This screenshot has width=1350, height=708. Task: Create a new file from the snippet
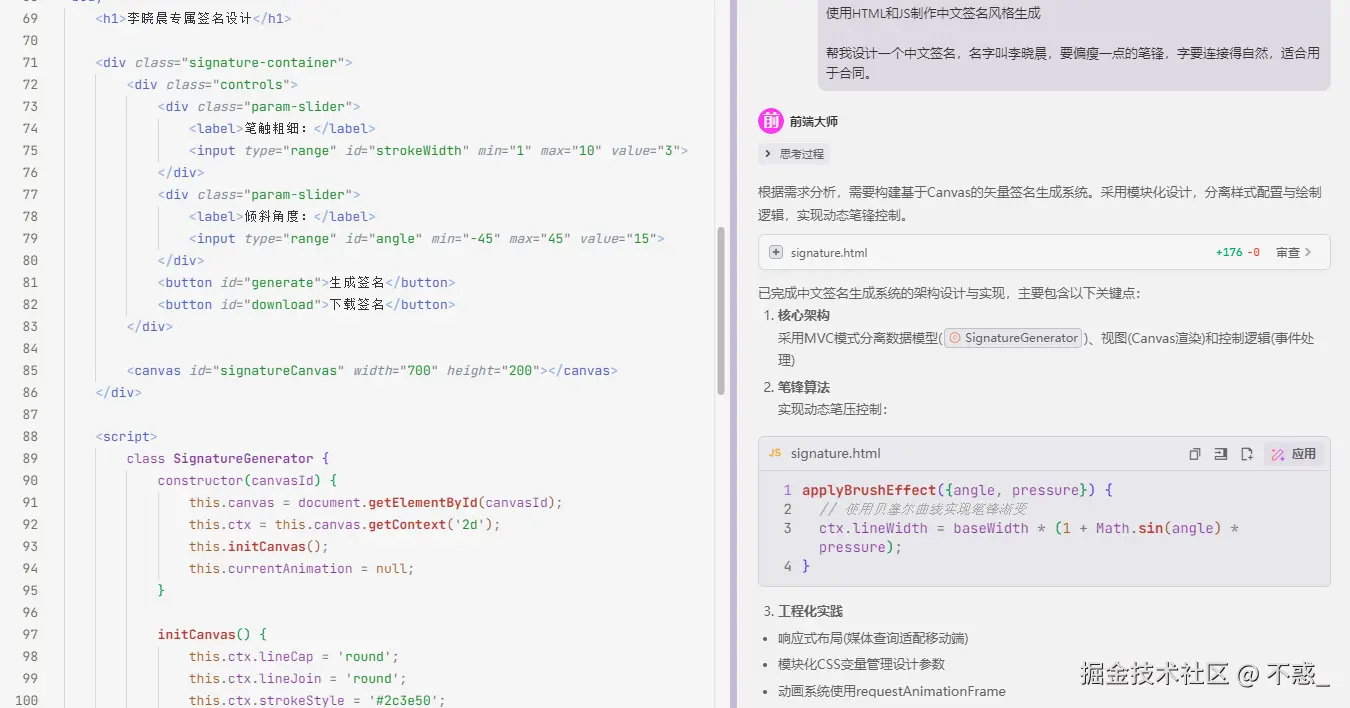(1246, 454)
